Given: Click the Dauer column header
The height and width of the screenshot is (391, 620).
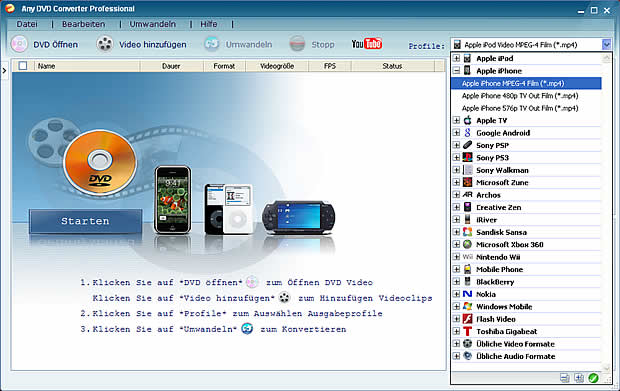Looking at the screenshot, I should click(171, 66).
